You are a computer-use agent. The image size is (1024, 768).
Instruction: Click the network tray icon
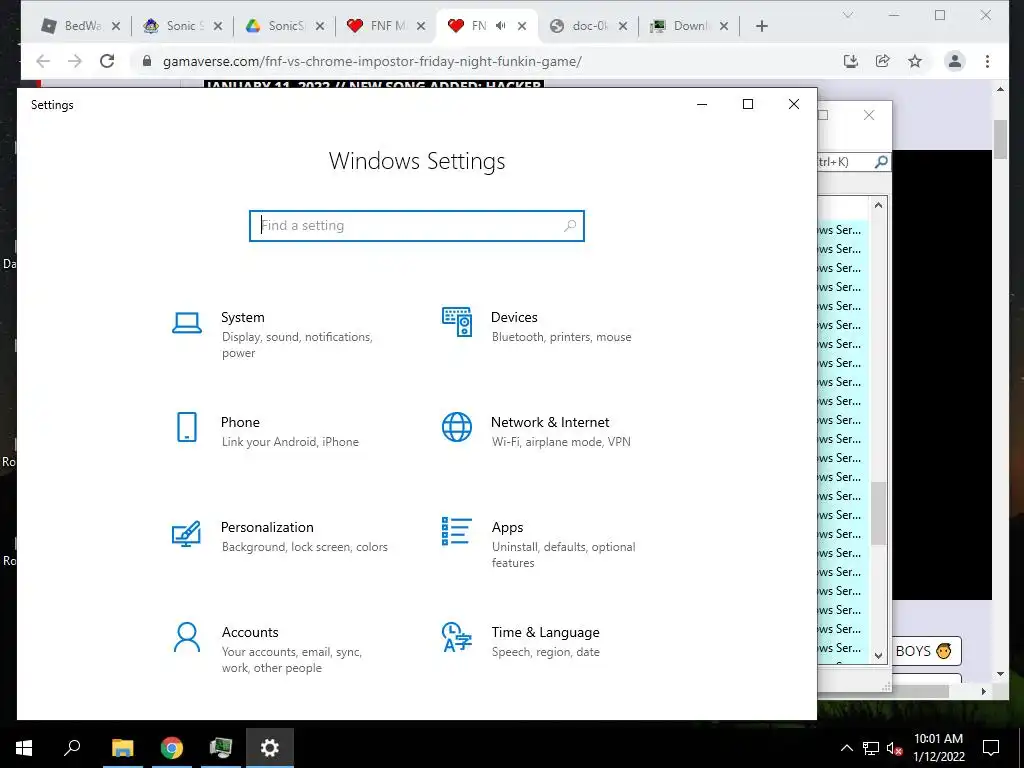(x=871, y=748)
